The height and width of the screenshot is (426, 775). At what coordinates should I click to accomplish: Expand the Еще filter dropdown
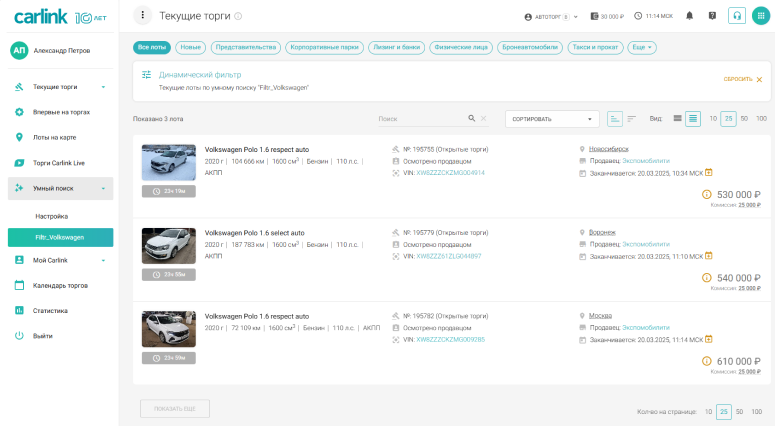coord(643,47)
